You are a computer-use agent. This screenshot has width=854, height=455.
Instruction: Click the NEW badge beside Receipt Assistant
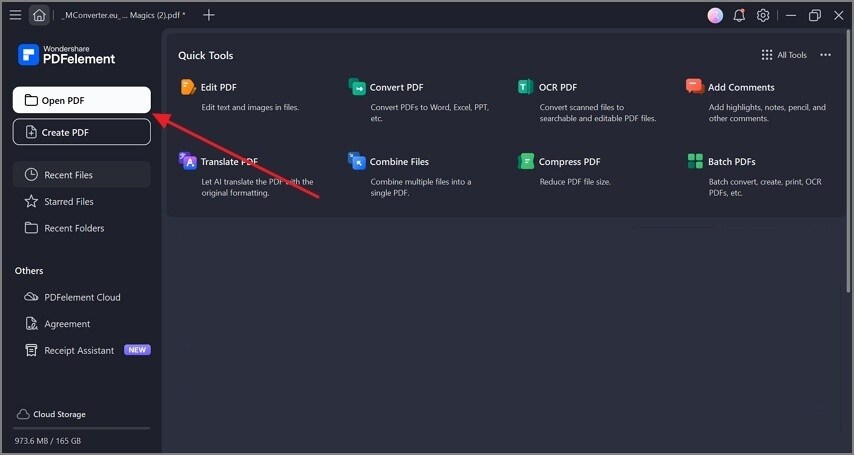[x=137, y=350]
